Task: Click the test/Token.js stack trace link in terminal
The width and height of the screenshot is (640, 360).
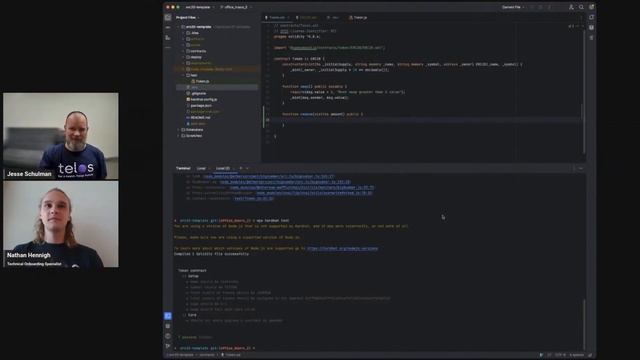Action: tap(253, 198)
